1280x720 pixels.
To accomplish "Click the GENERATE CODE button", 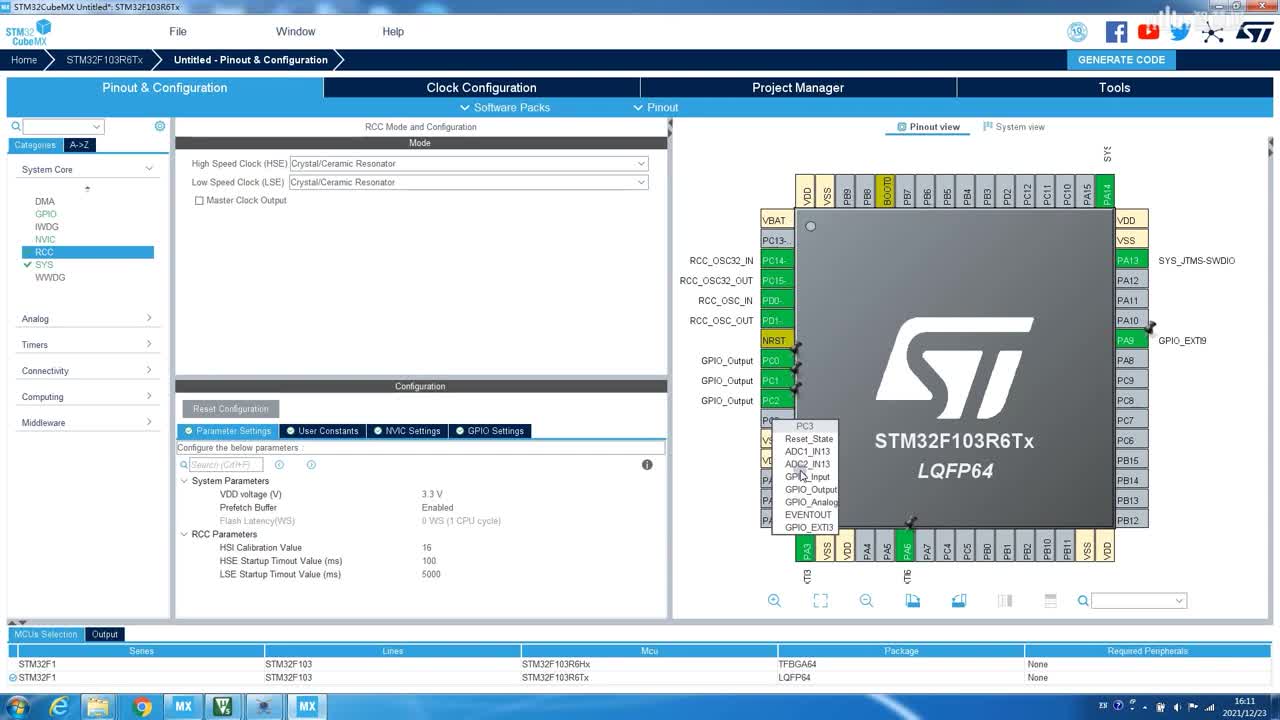I will pos(1121,60).
